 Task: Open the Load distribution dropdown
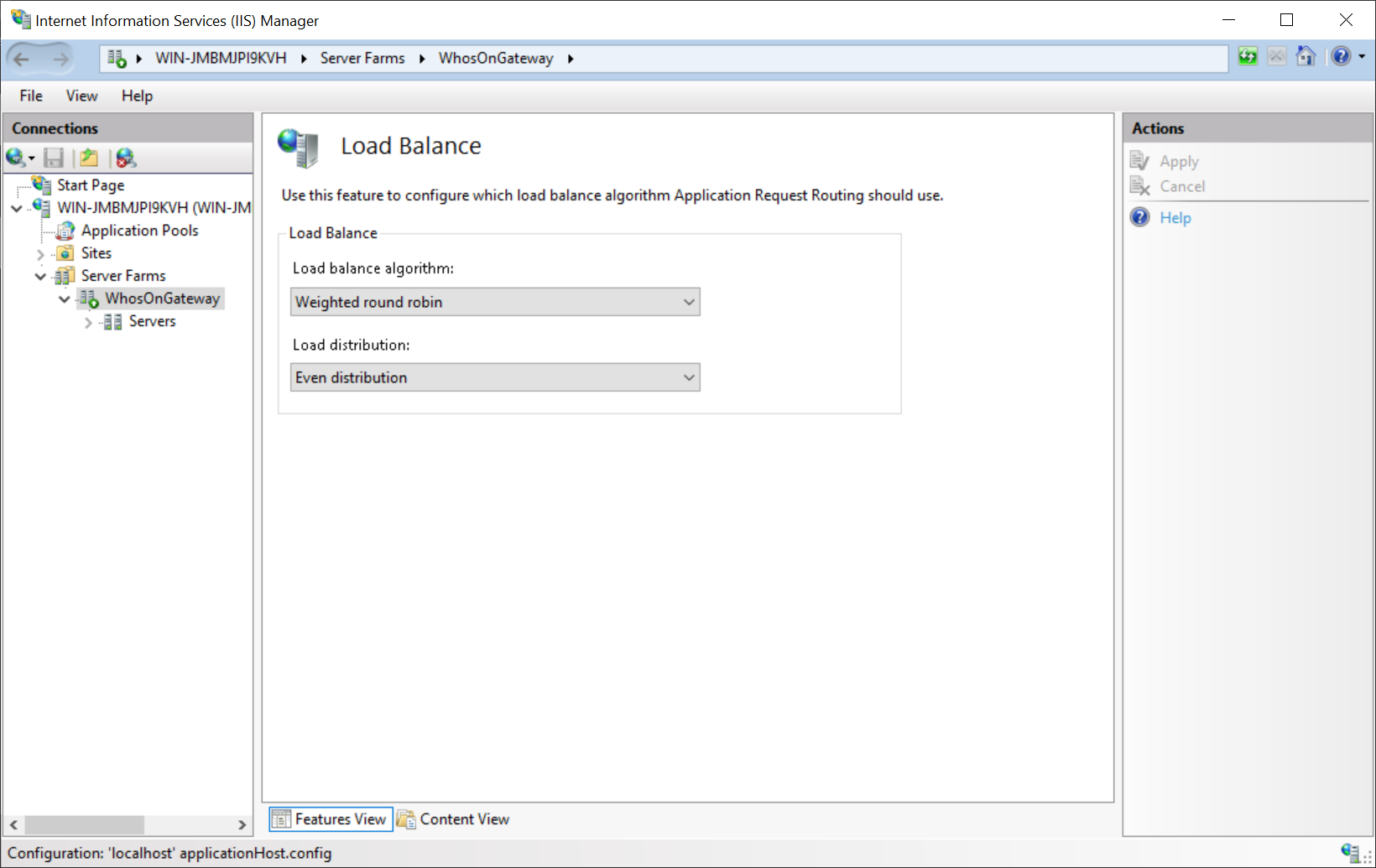click(495, 377)
